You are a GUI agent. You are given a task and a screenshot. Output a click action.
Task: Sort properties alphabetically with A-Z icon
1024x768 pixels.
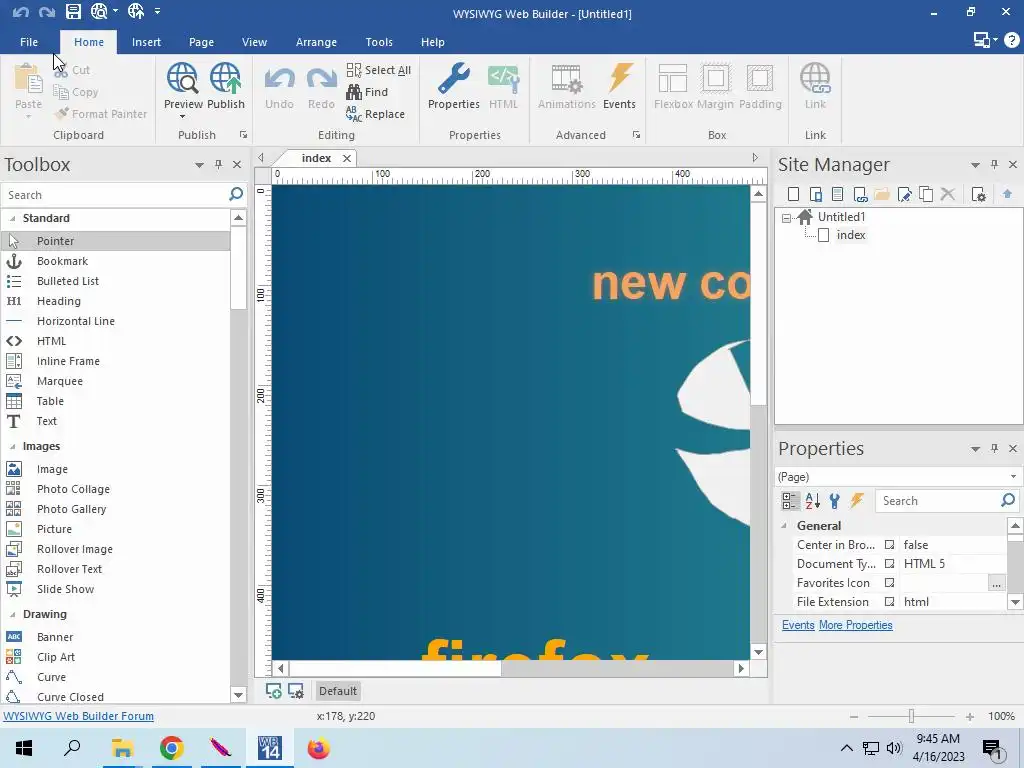812,501
